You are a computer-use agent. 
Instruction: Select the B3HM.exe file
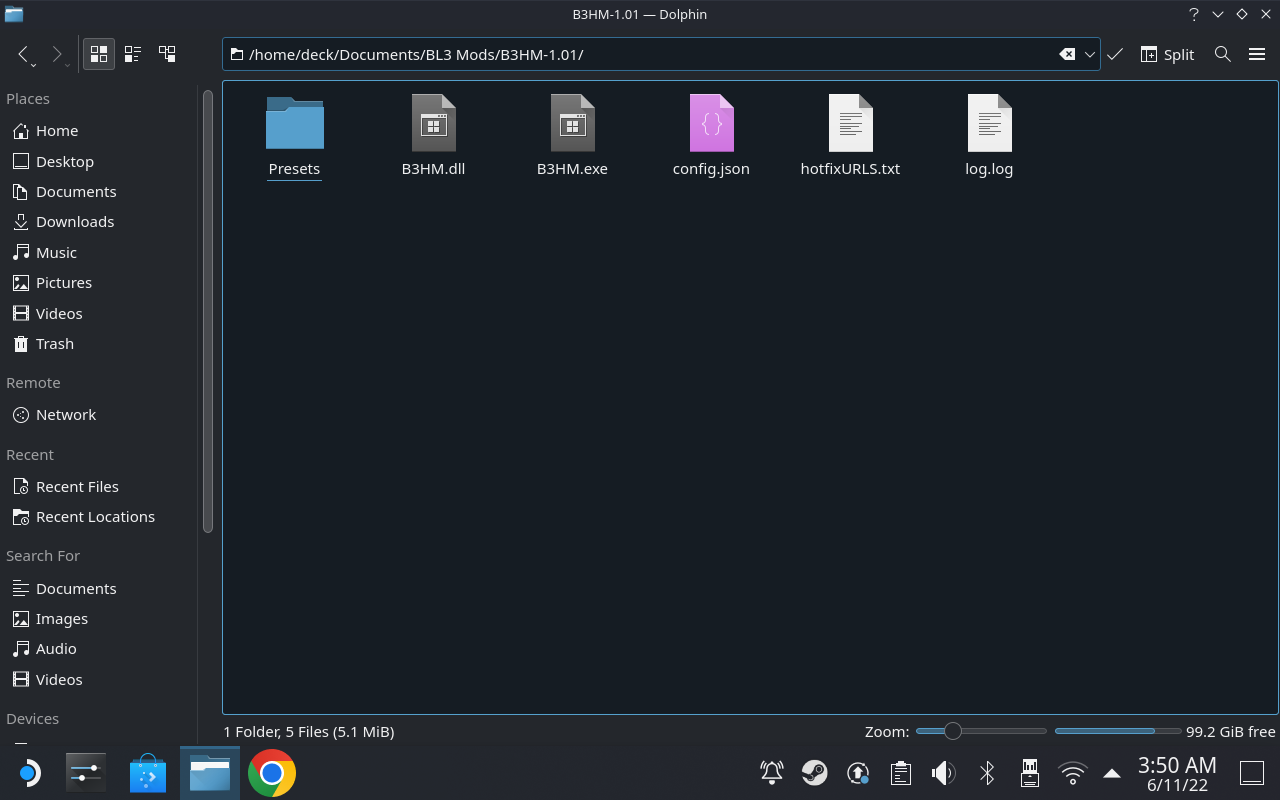(572, 137)
